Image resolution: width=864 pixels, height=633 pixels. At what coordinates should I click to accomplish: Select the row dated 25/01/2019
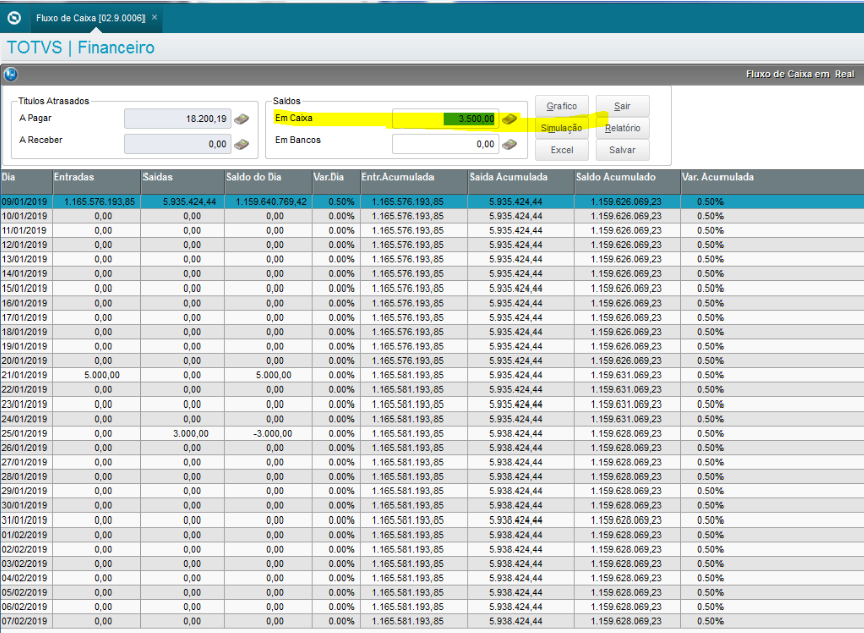coord(432,434)
